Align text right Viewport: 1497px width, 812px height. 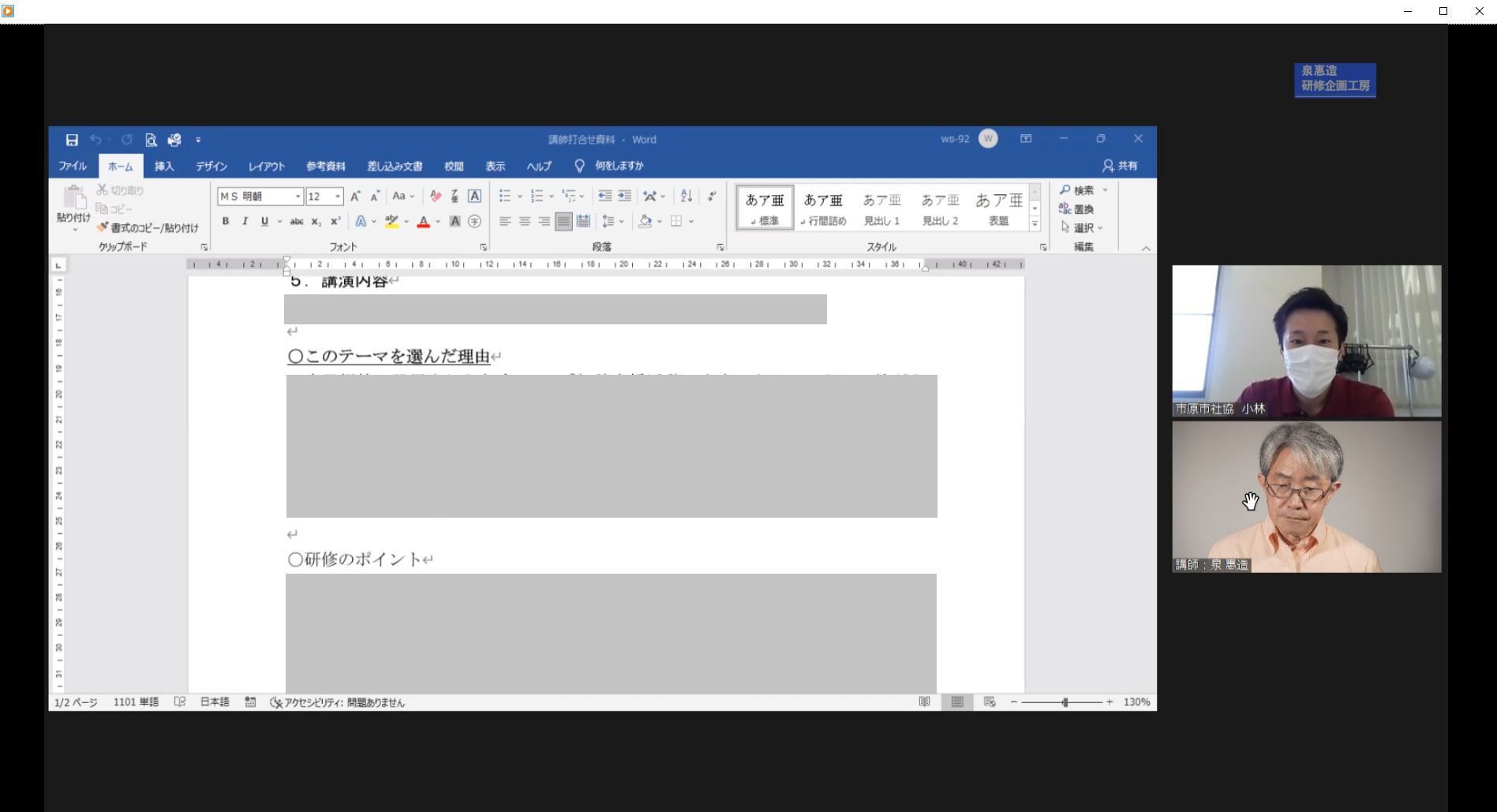click(544, 221)
